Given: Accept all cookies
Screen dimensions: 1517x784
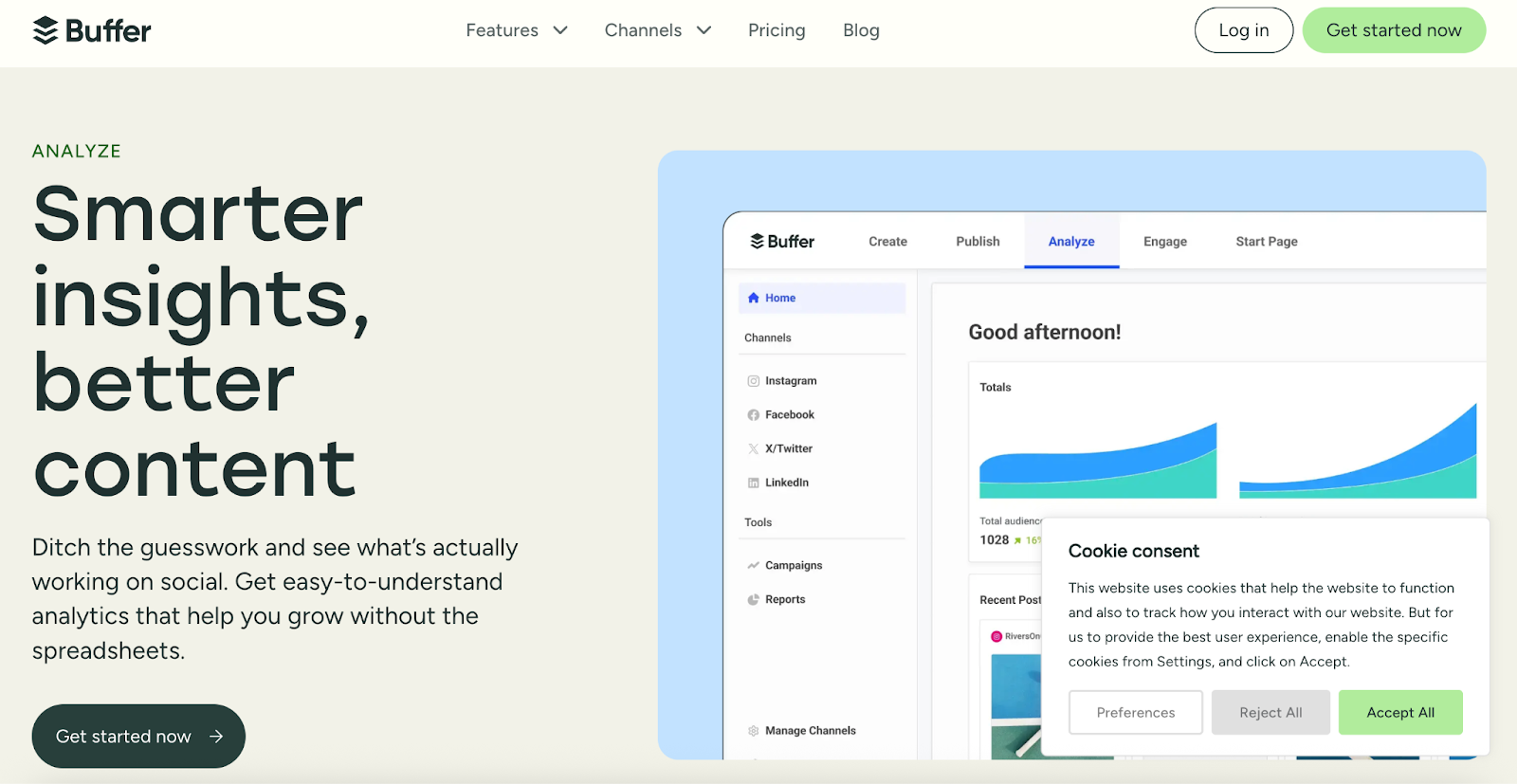Looking at the screenshot, I should coord(1399,713).
